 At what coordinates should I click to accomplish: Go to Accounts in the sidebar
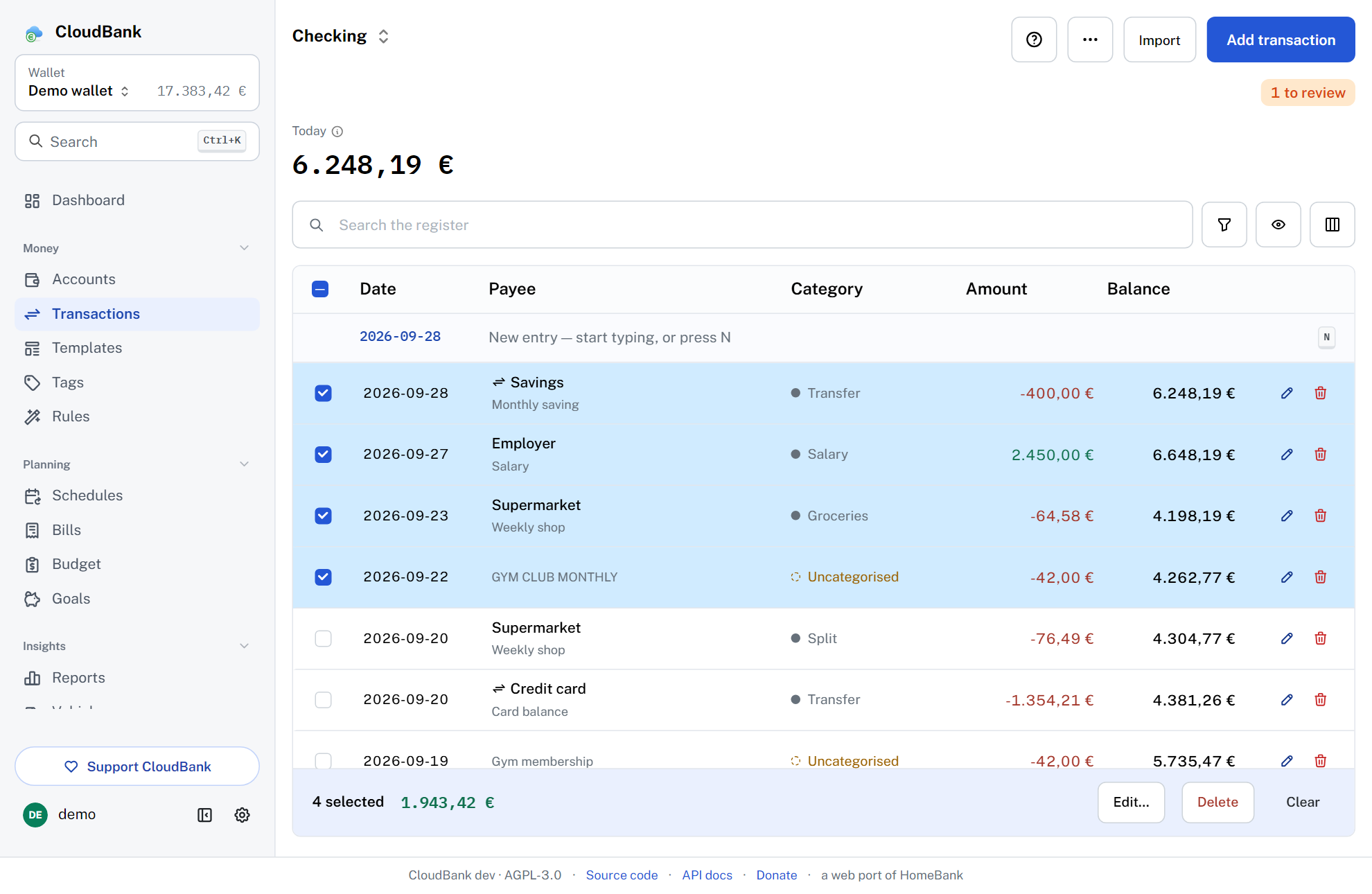137,279
